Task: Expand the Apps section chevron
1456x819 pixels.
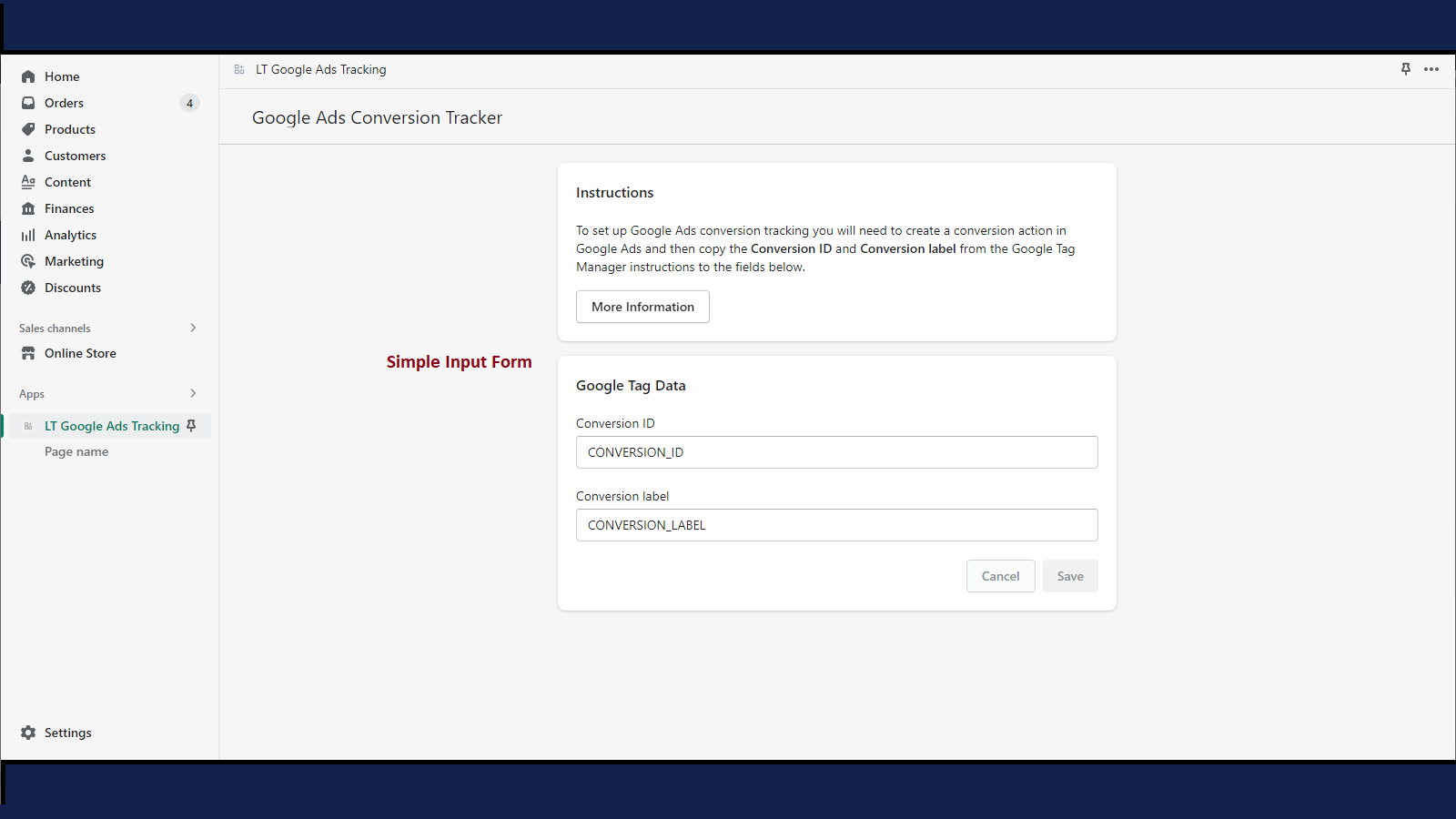Action: [x=193, y=393]
